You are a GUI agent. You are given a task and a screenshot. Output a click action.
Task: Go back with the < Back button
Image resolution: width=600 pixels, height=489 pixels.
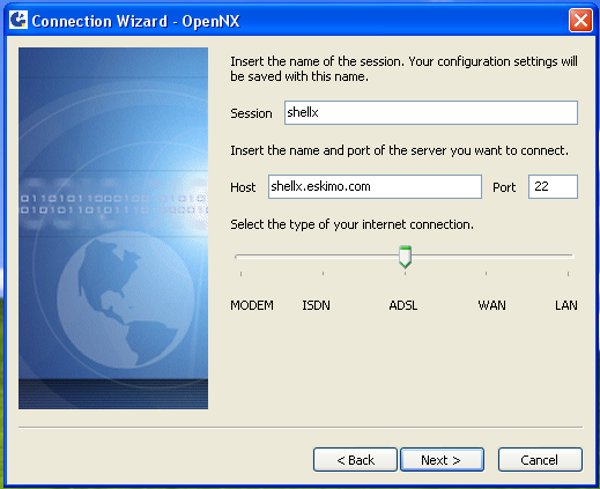coord(355,460)
